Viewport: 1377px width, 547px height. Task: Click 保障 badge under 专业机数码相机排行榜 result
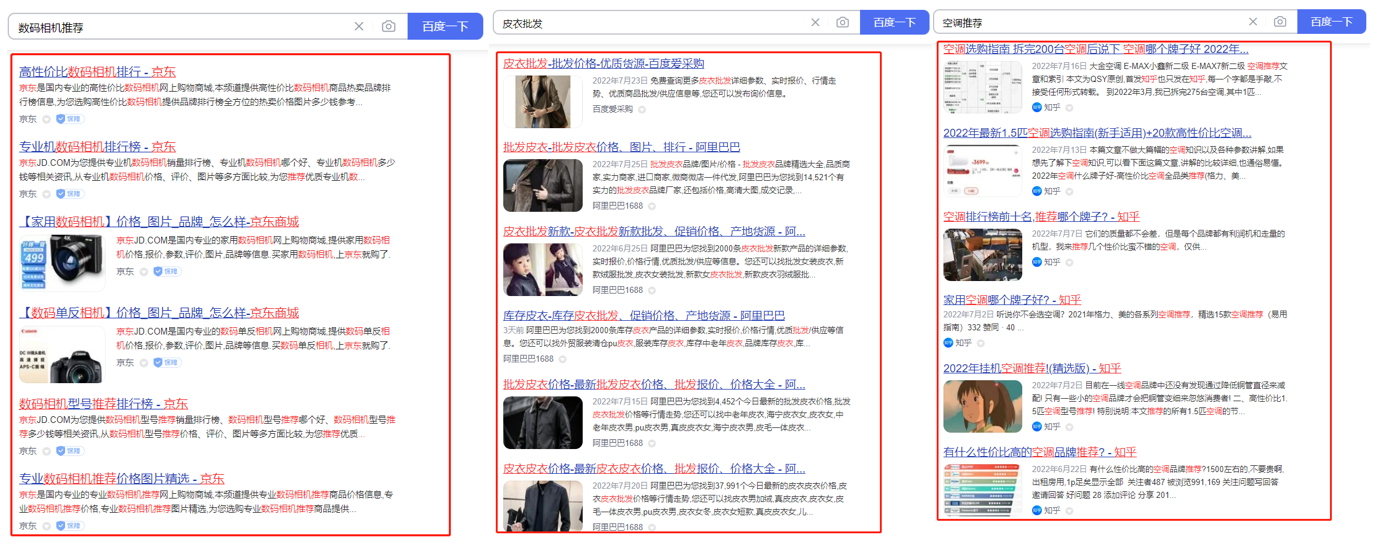click(x=69, y=194)
